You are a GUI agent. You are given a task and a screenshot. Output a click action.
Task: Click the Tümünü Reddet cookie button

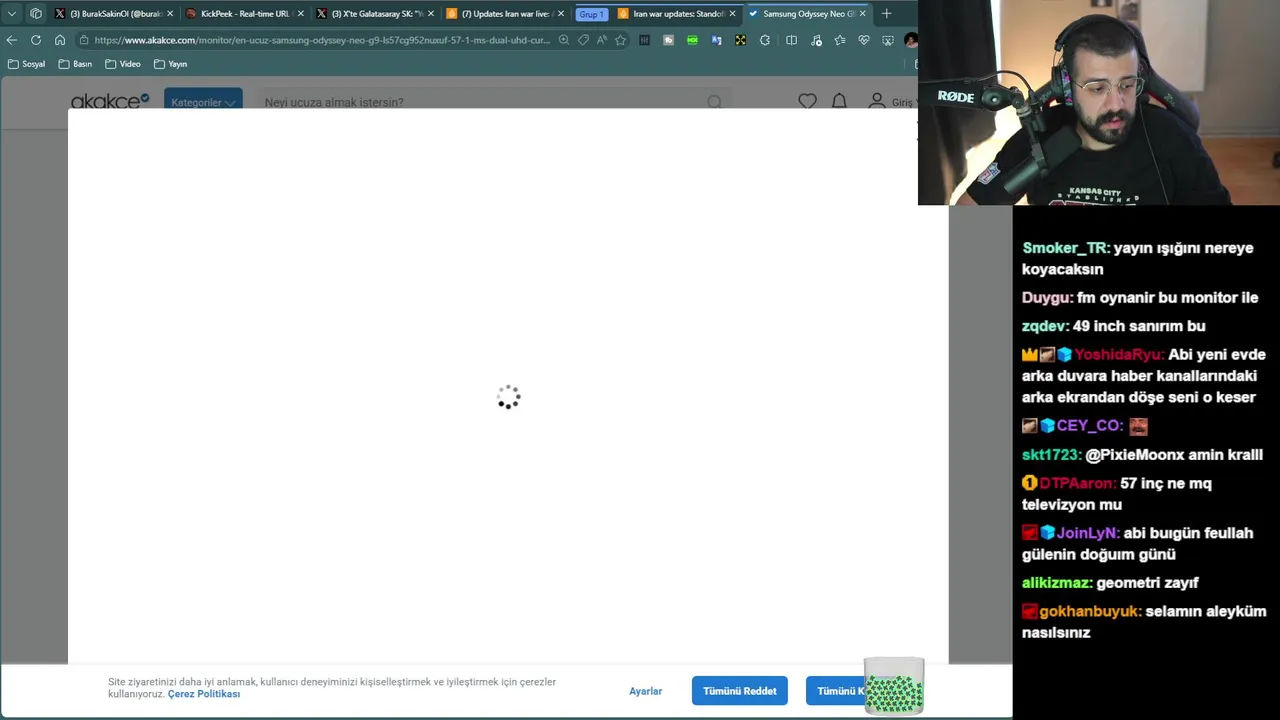740,691
